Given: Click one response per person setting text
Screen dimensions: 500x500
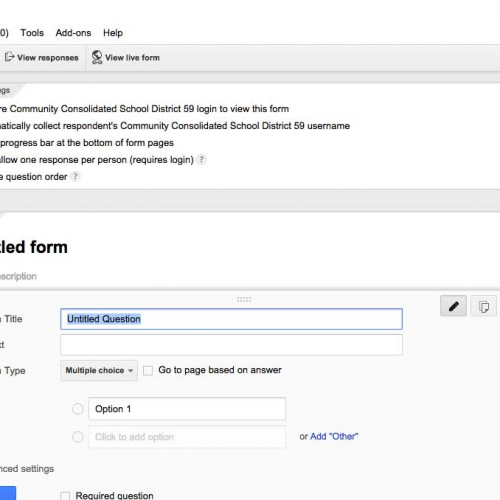Looking at the screenshot, I should click(97, 160).
